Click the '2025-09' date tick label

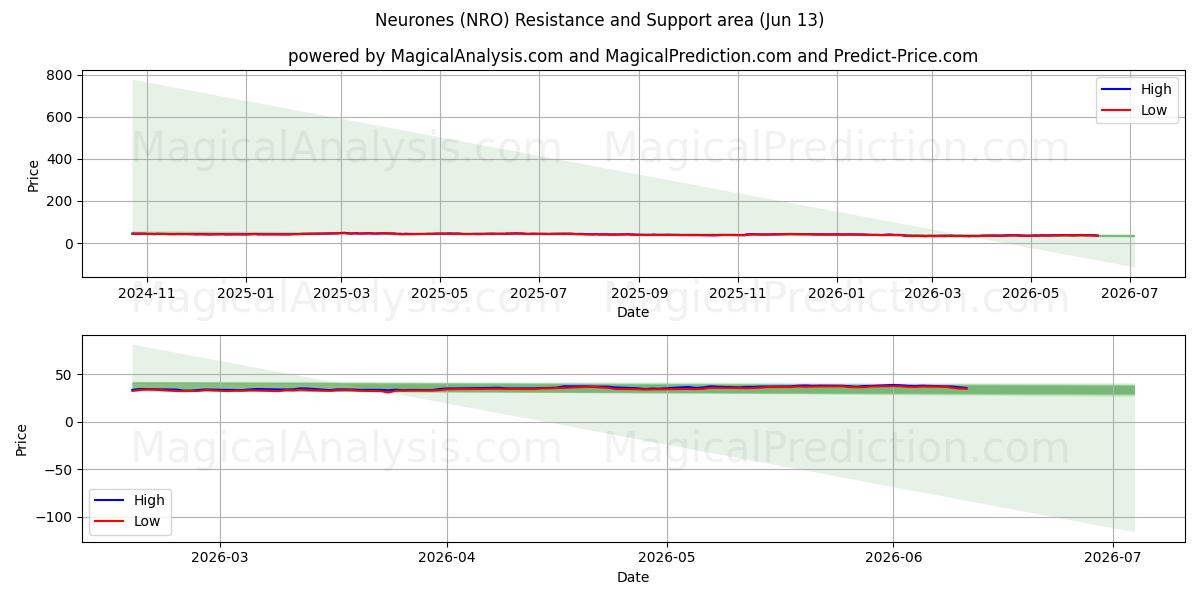pyautogui.click(x=639, y=293)
